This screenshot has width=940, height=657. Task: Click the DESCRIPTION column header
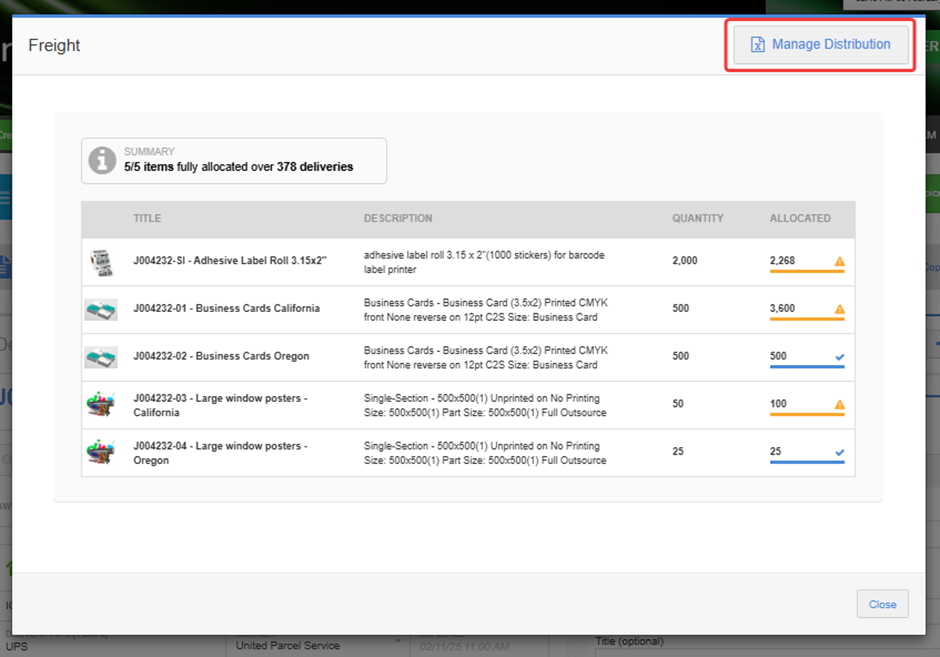pyautogui.click(x=398, y=218)
